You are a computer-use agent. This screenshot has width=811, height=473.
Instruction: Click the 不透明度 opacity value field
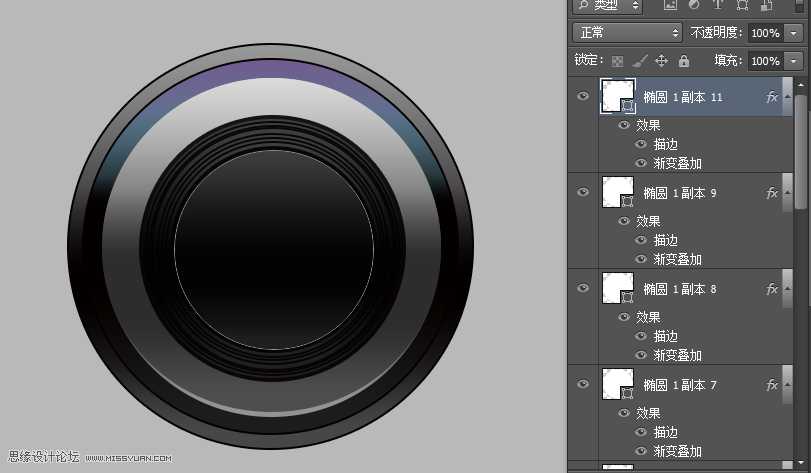point(765,33)
